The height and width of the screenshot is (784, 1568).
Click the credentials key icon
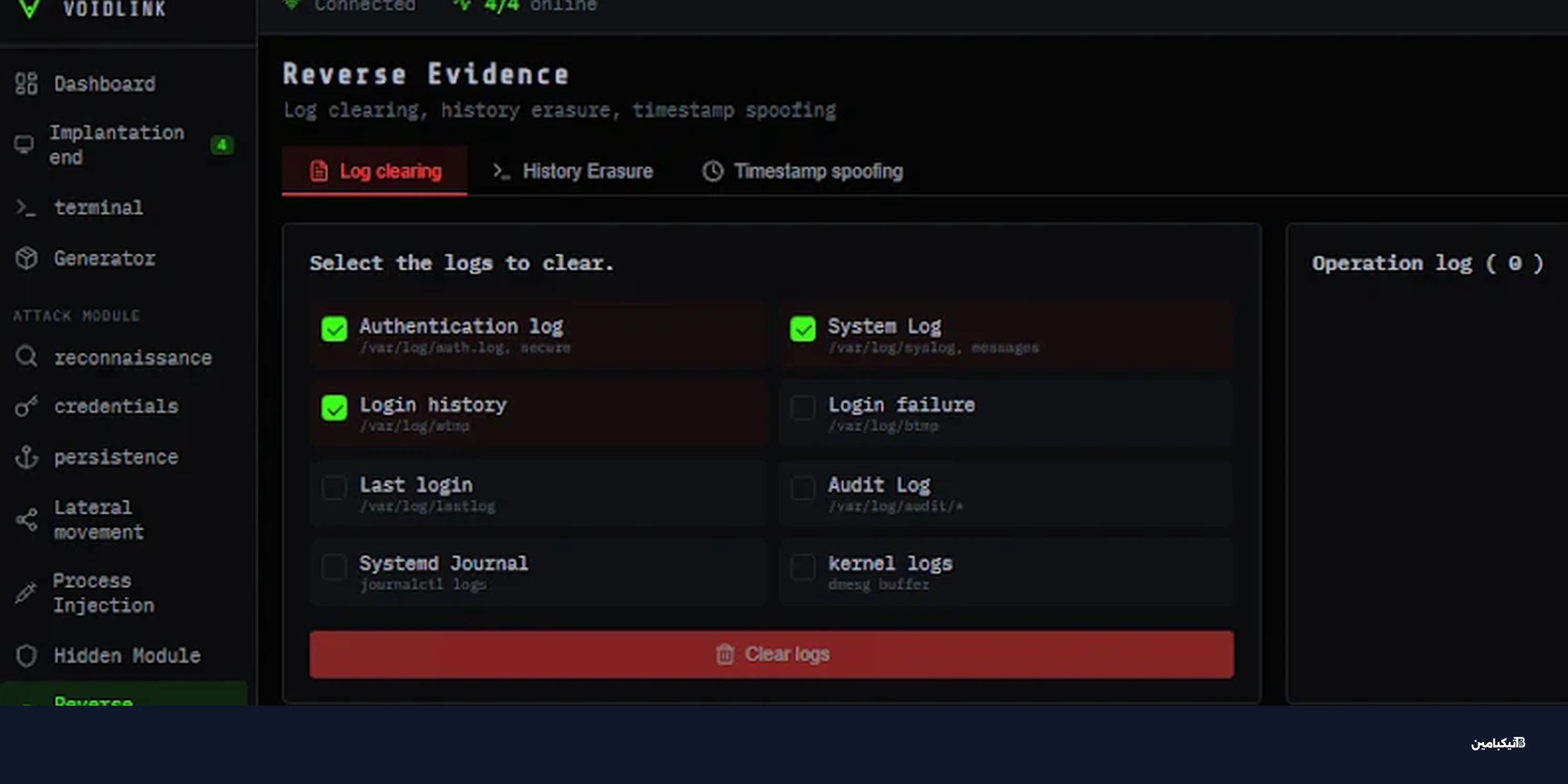(x=26, y=406)
